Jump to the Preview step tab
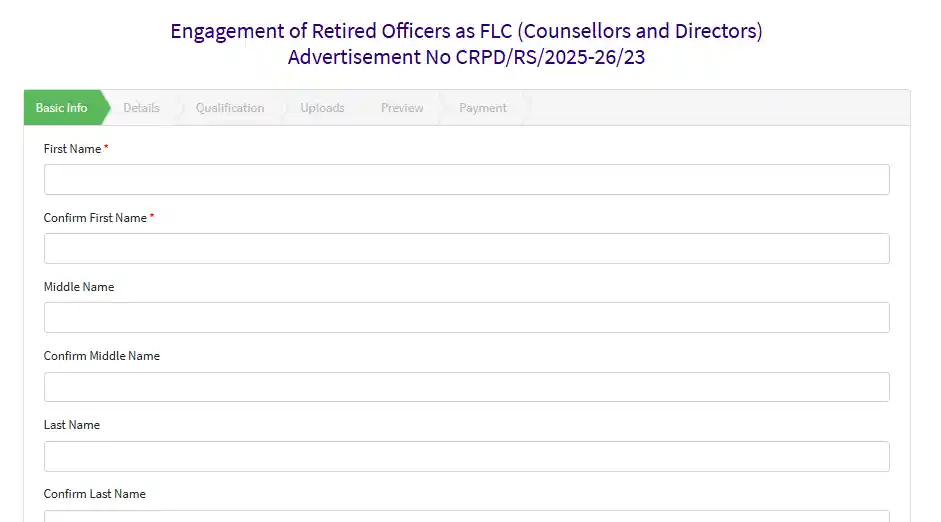The height and width of the screenshot is (522, 941). click(402, 108)
